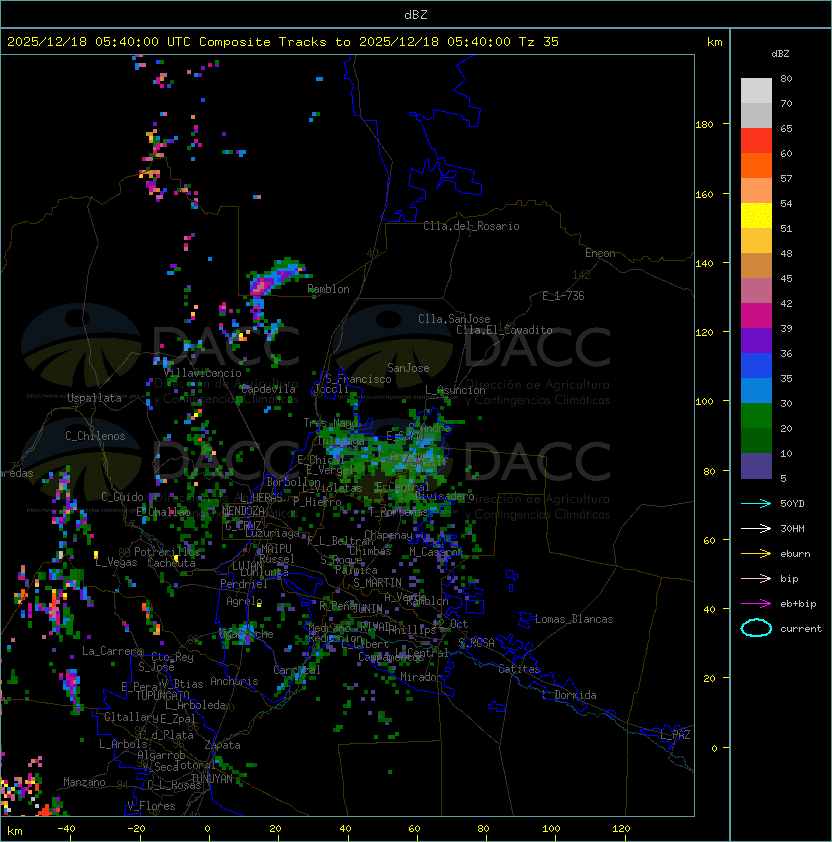The image size is (832, 842).
Task: Click the 'Capdevila' map label
Action: 269,389
